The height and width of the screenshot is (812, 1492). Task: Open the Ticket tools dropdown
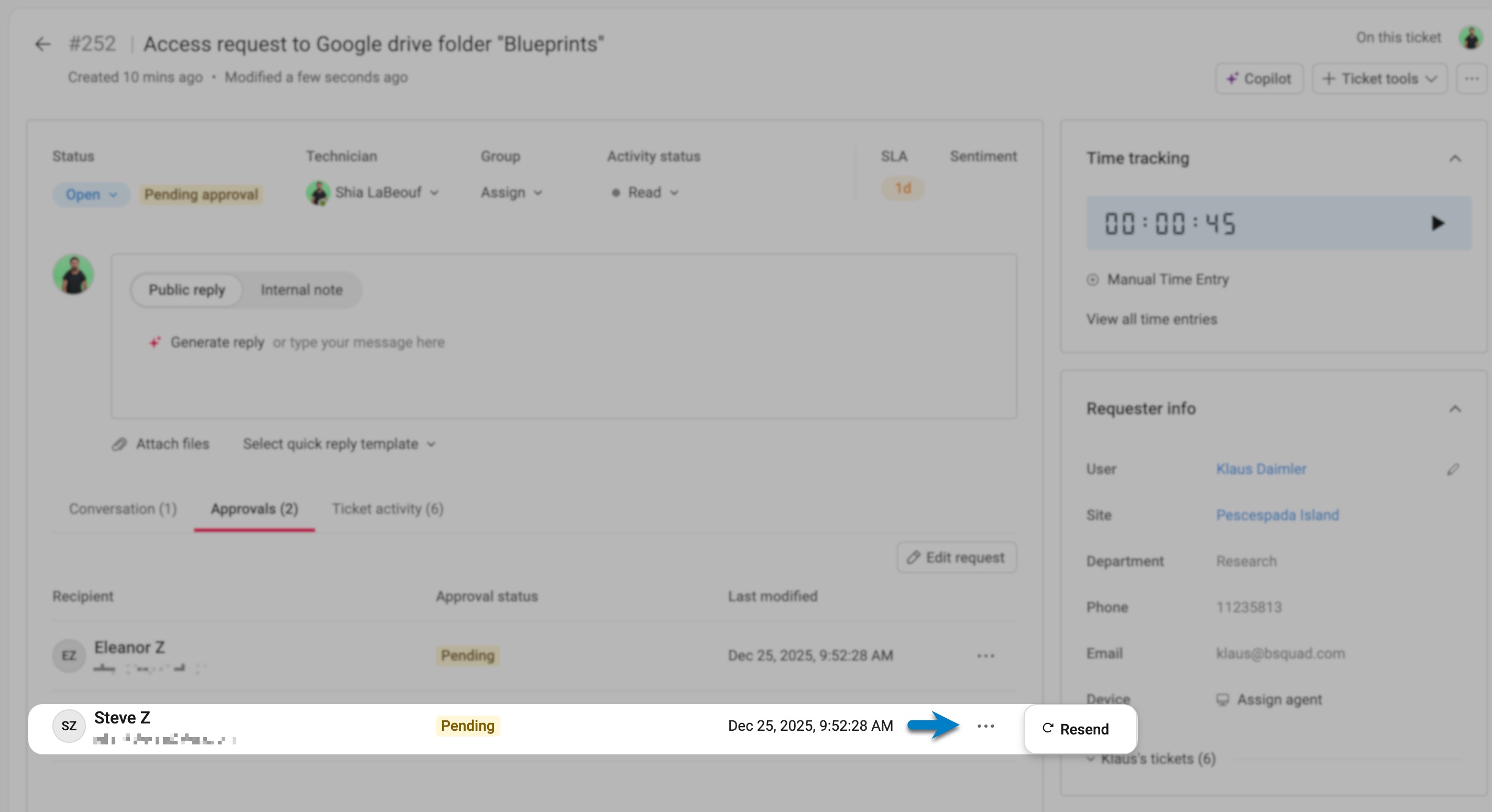[1380, 79]
